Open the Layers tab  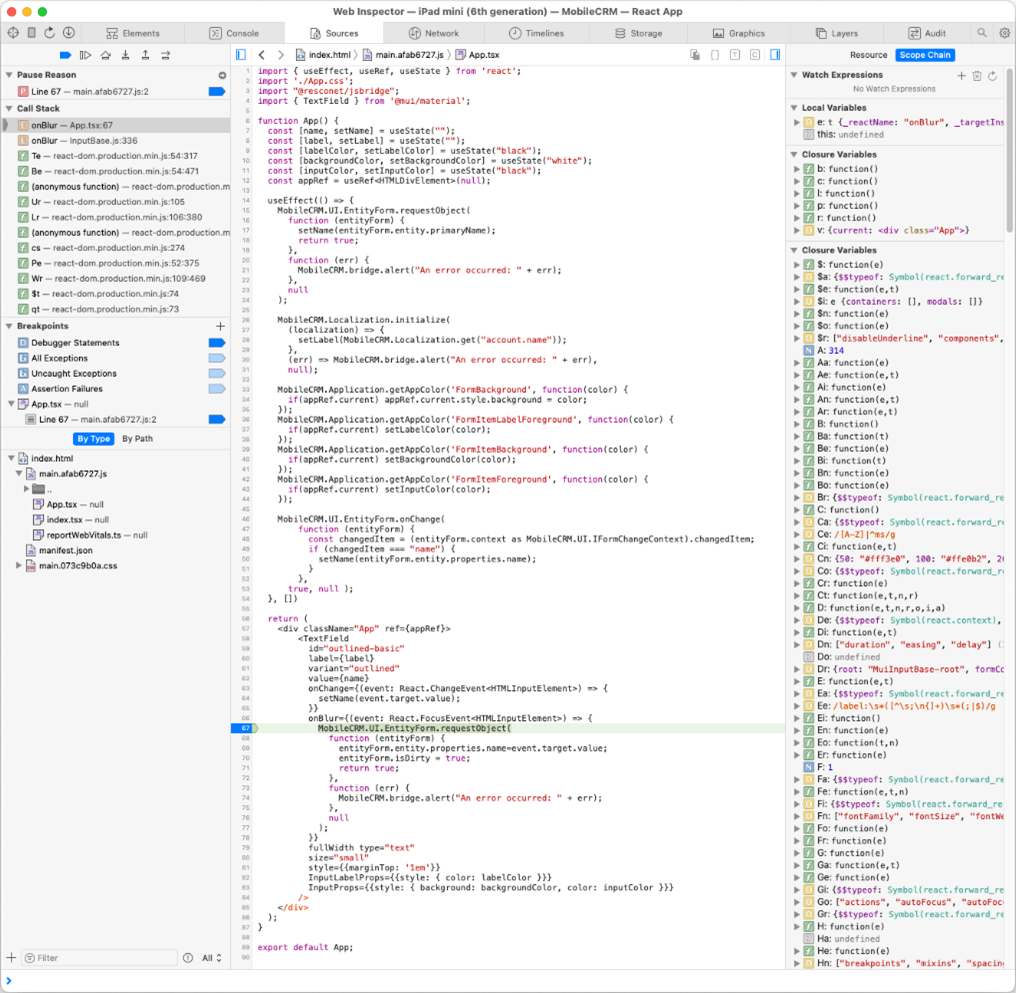[837, 33]
